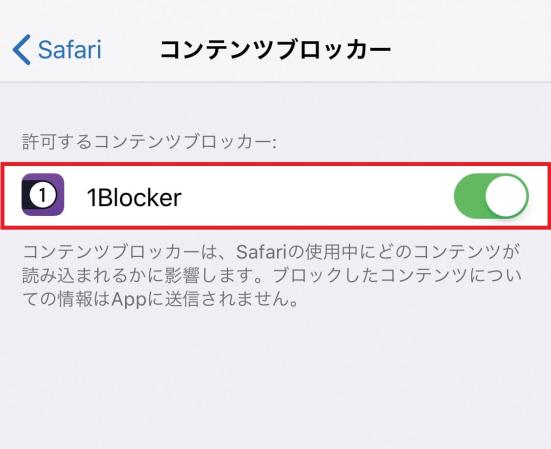This screenshot has height=449, width=551.
Task: Click the purple 1Blocker app icon
Action: tap(43, 194)
